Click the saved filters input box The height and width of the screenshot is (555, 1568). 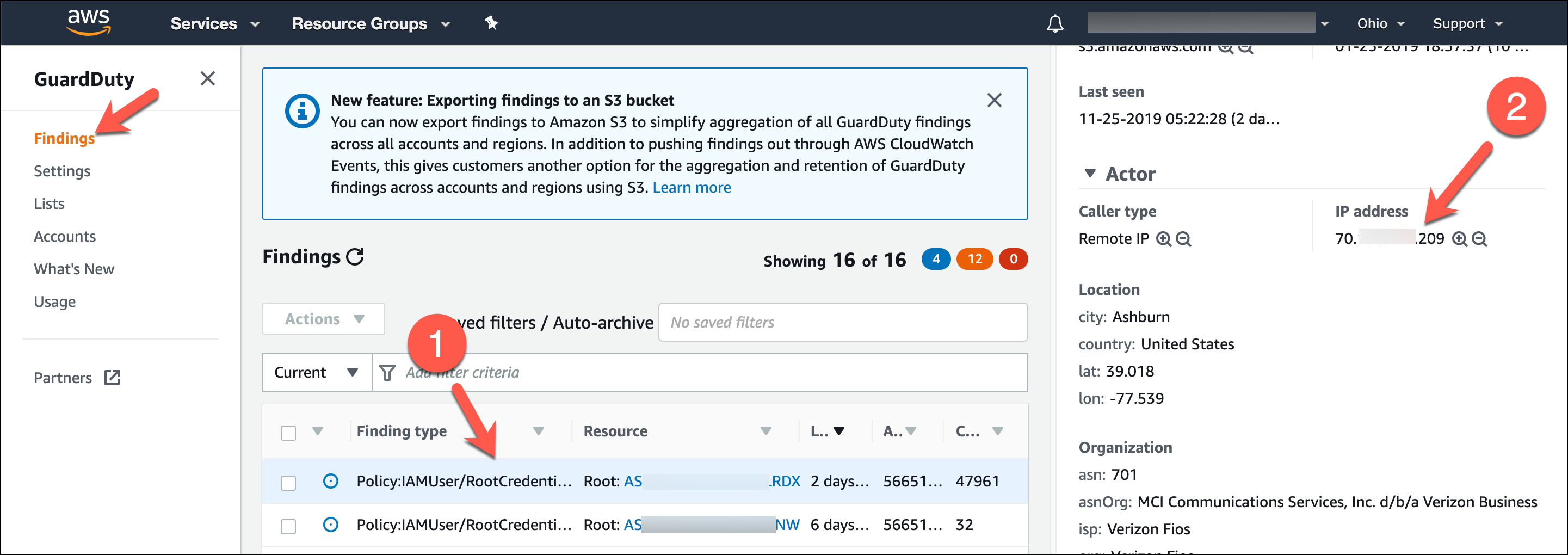[842, 323]
